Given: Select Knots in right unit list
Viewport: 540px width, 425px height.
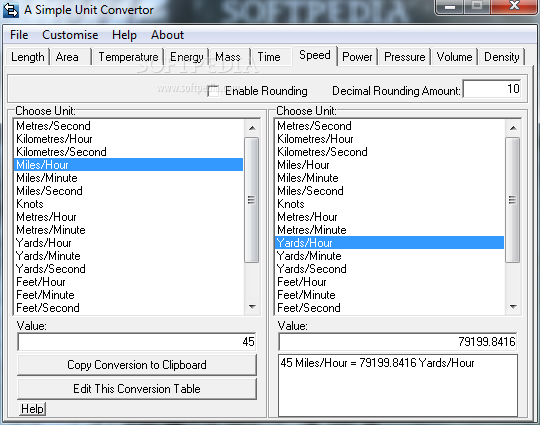Looking at the screenshot, I should (x=390, y=204).
